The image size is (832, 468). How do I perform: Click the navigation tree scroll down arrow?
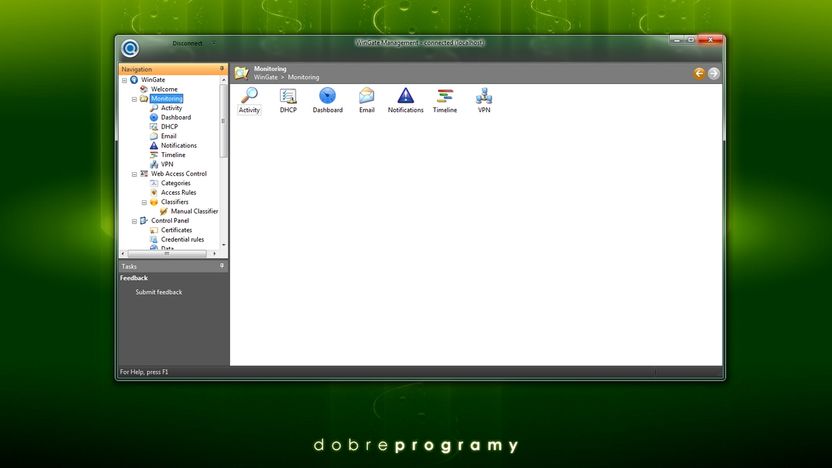coord(223,245)
